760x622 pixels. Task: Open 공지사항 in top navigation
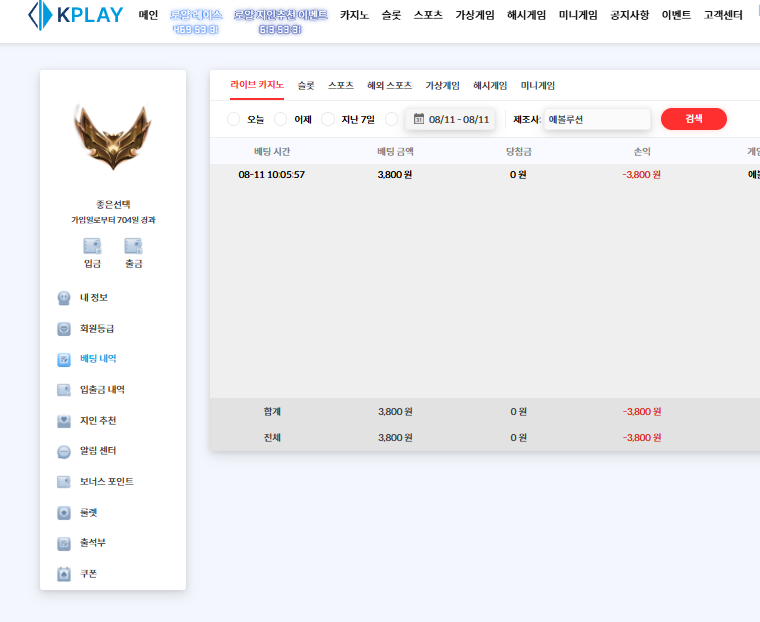pyautogui.click(x=629, y=16)
